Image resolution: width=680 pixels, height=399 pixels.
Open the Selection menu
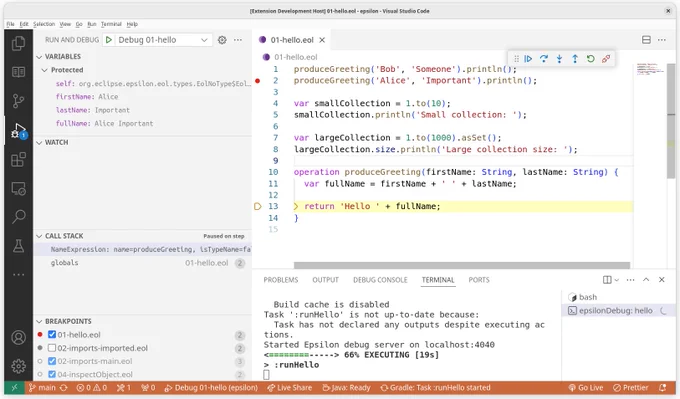tap(44, 24)
